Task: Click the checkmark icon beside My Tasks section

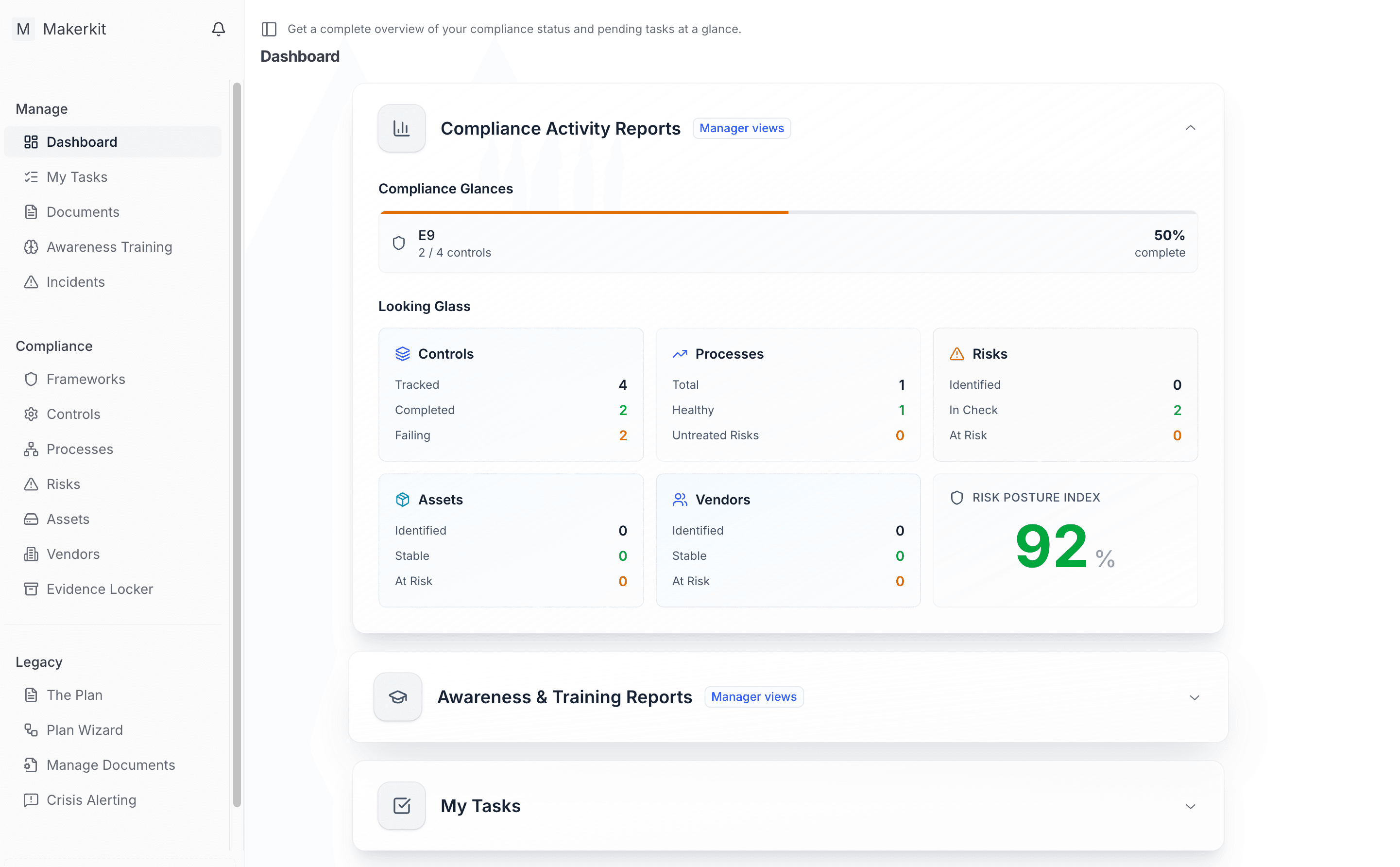Action: point(401,805)
